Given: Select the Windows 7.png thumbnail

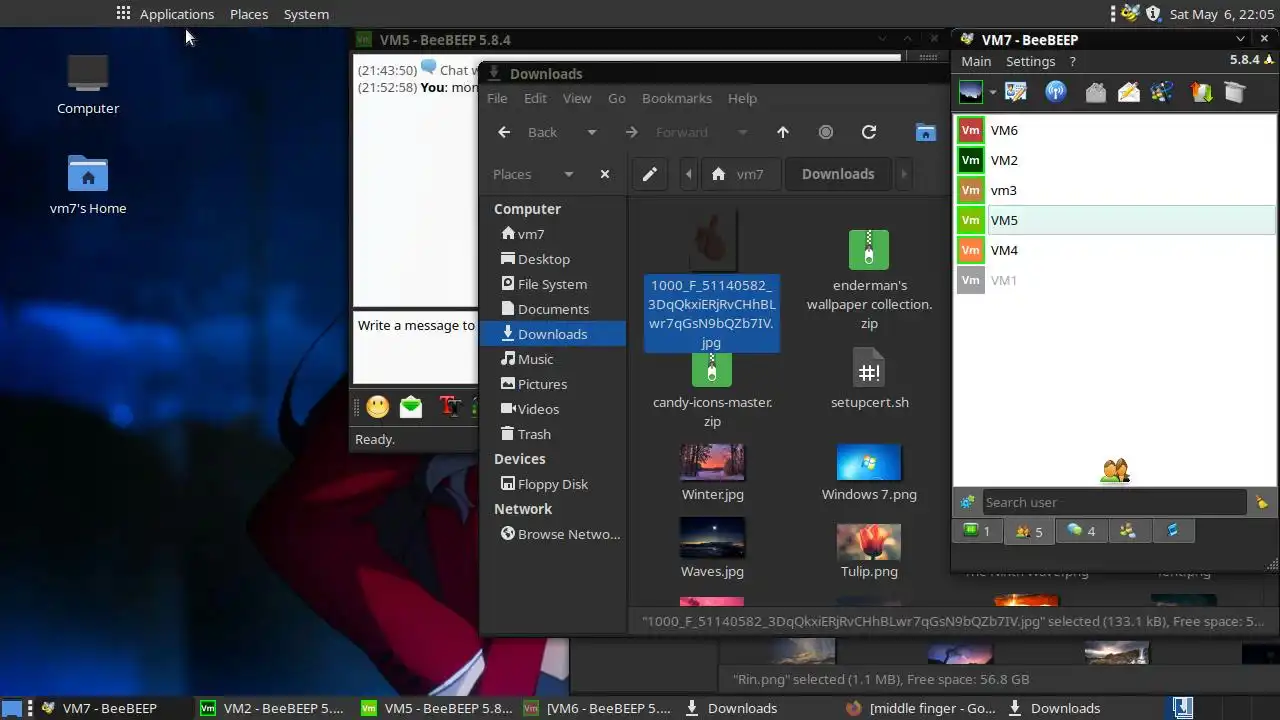Looking at the screenshot, I should (x=869, y=473).
